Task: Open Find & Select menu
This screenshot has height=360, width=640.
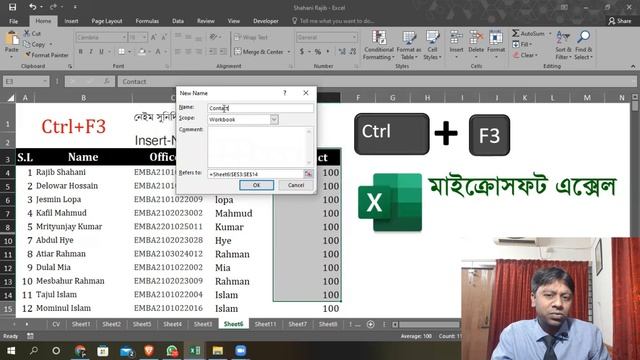Action: coord(584,45)
